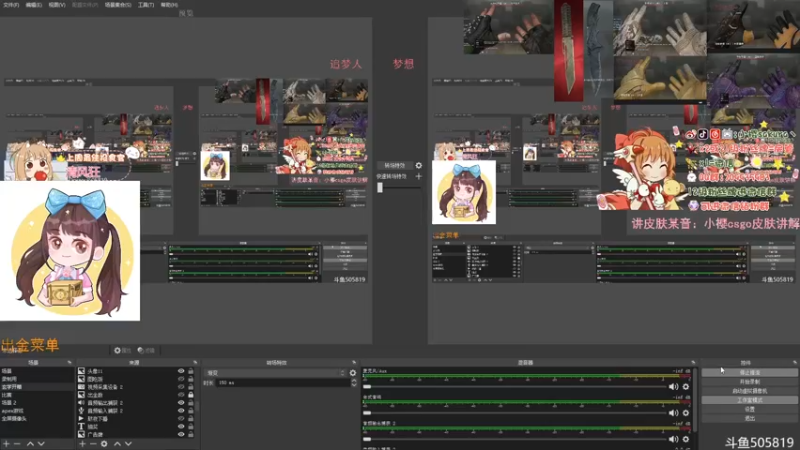The height and width of the screenshot is (450, 800).
Task: Click the transition duration input field
Action: (x=283, y=383)
